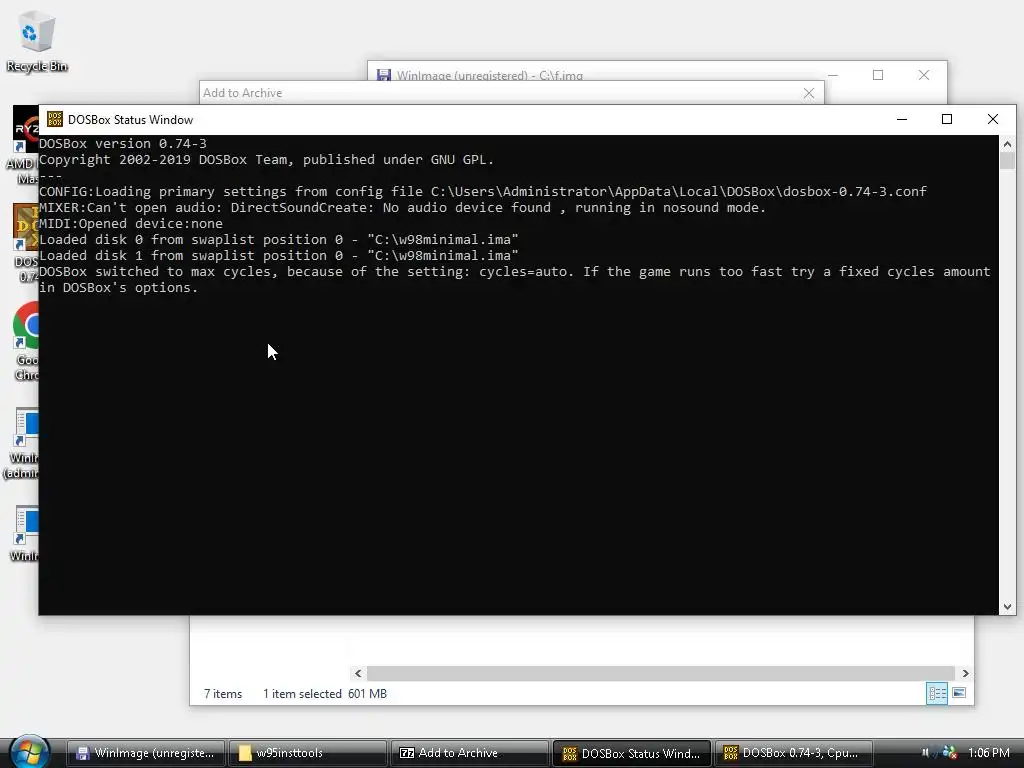Image resolution: width=1024 pixels, height=768 pixels.
Task: Activate DOSBox Status Window taskbar button
Action: (632, 753)
